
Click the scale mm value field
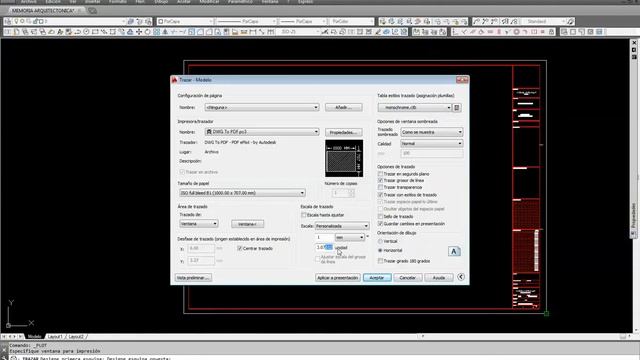[x=324, y=237]
